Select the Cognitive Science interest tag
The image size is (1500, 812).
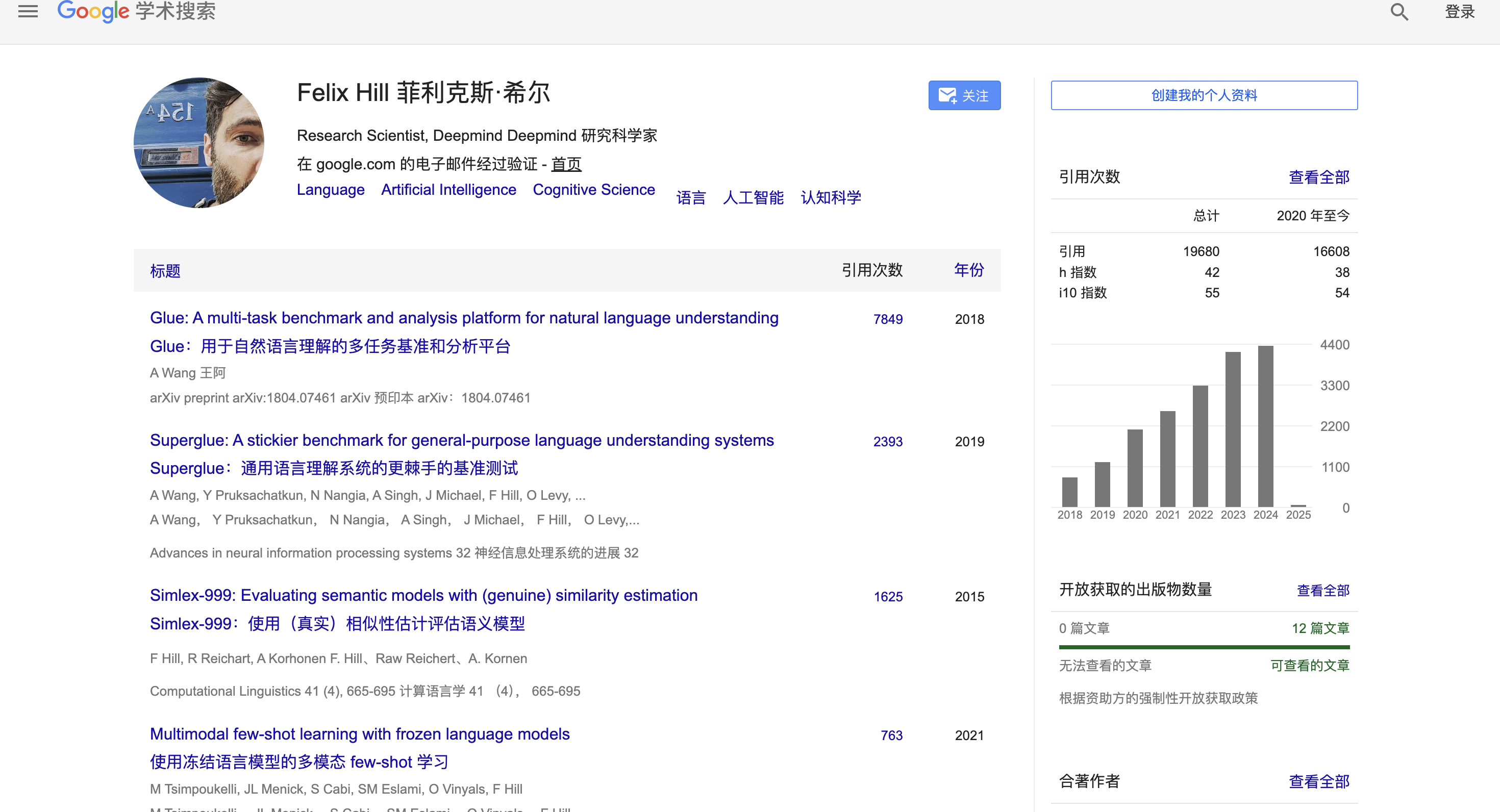point(593,190)
